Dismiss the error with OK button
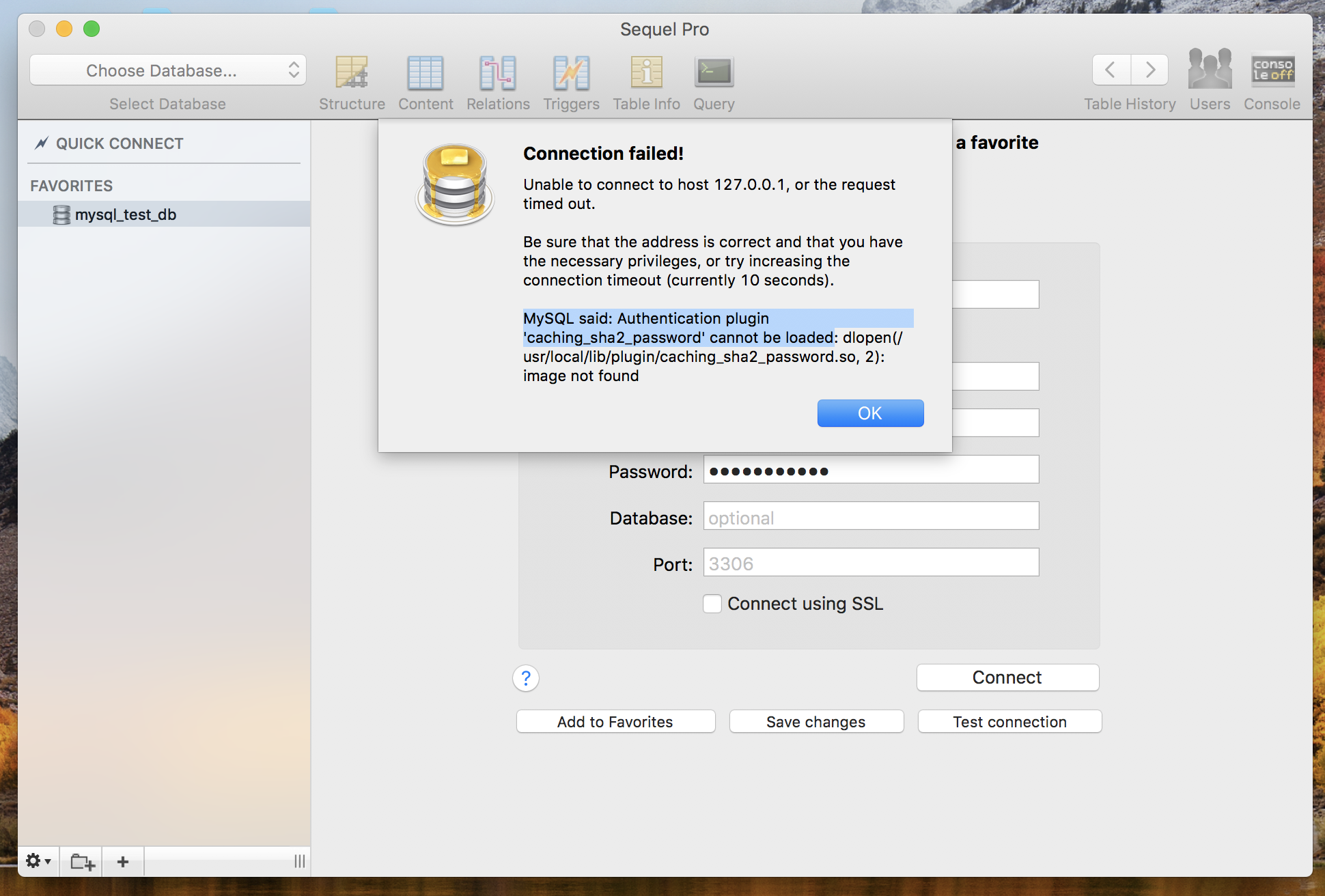Image resolution: width=1325 pixels, height=896 pixels. tap(870, 413)
